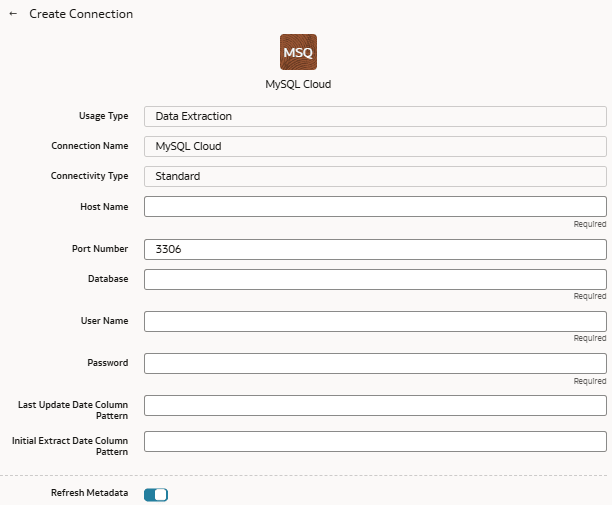This screenshot has height=505, width=612.
Task: Open the Connectivity Type field showing Standard
Action: [x=375, y=176]
